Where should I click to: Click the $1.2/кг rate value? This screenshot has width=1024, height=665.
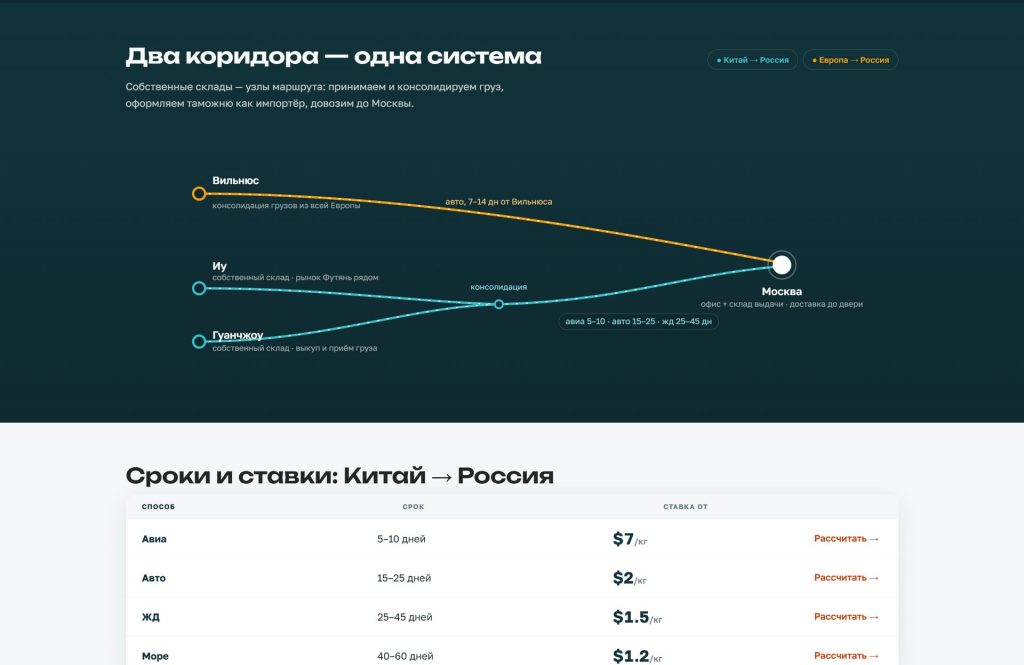coord(637,656)
